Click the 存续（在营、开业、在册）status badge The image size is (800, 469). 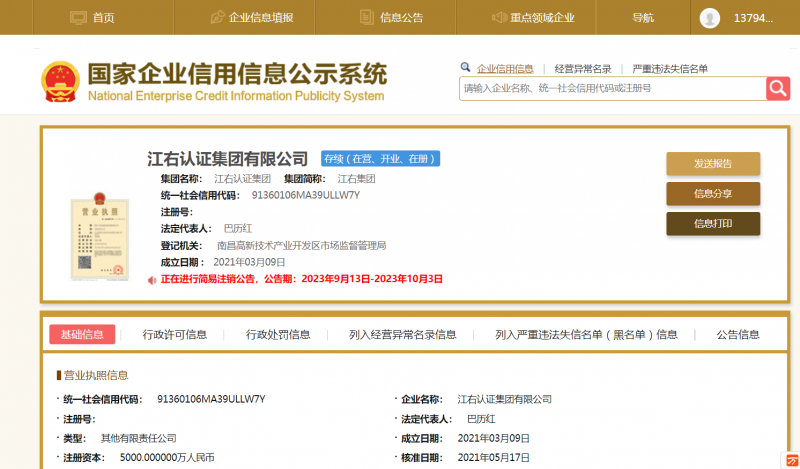tap(380, 159)
